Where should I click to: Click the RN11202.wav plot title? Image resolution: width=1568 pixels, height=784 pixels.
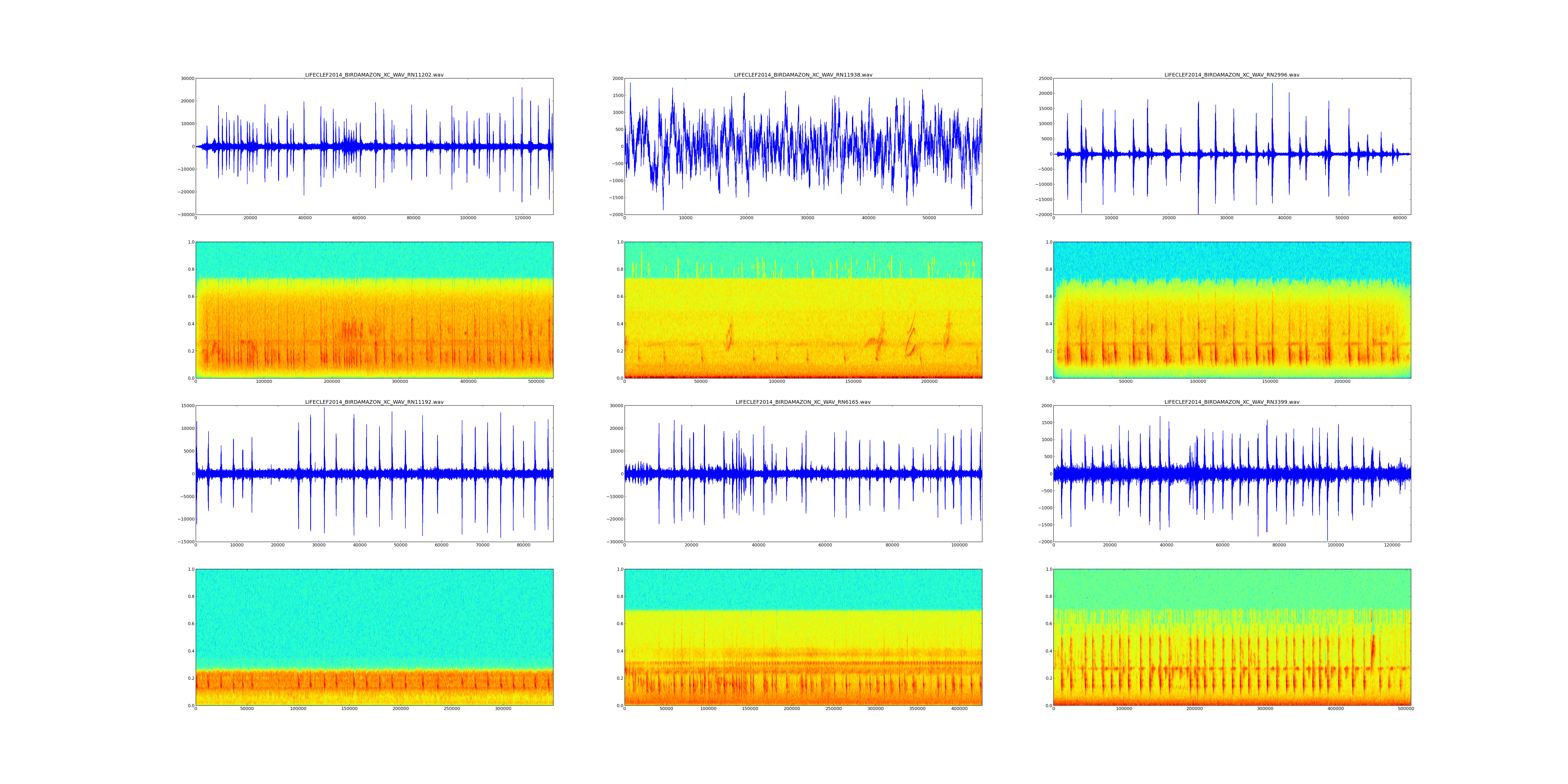pyautogui.click(x=374, y=75)
